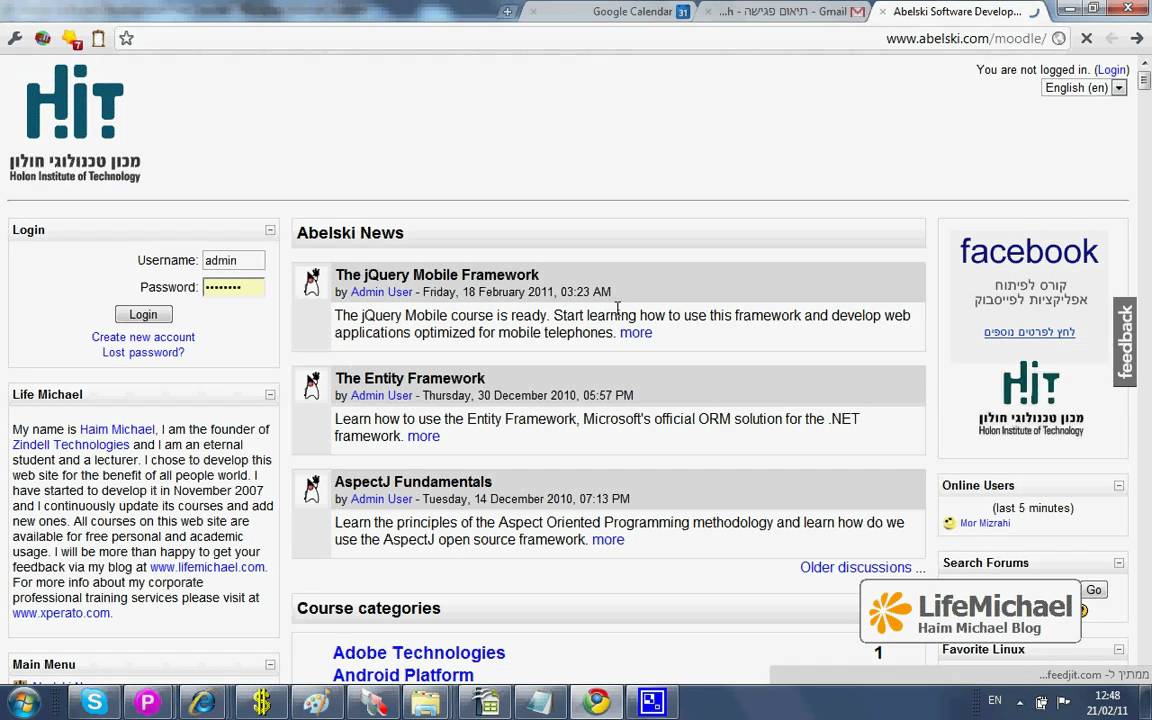
Task: Read more of the AspectJ Fundamentals post
Action: point(608,540)
